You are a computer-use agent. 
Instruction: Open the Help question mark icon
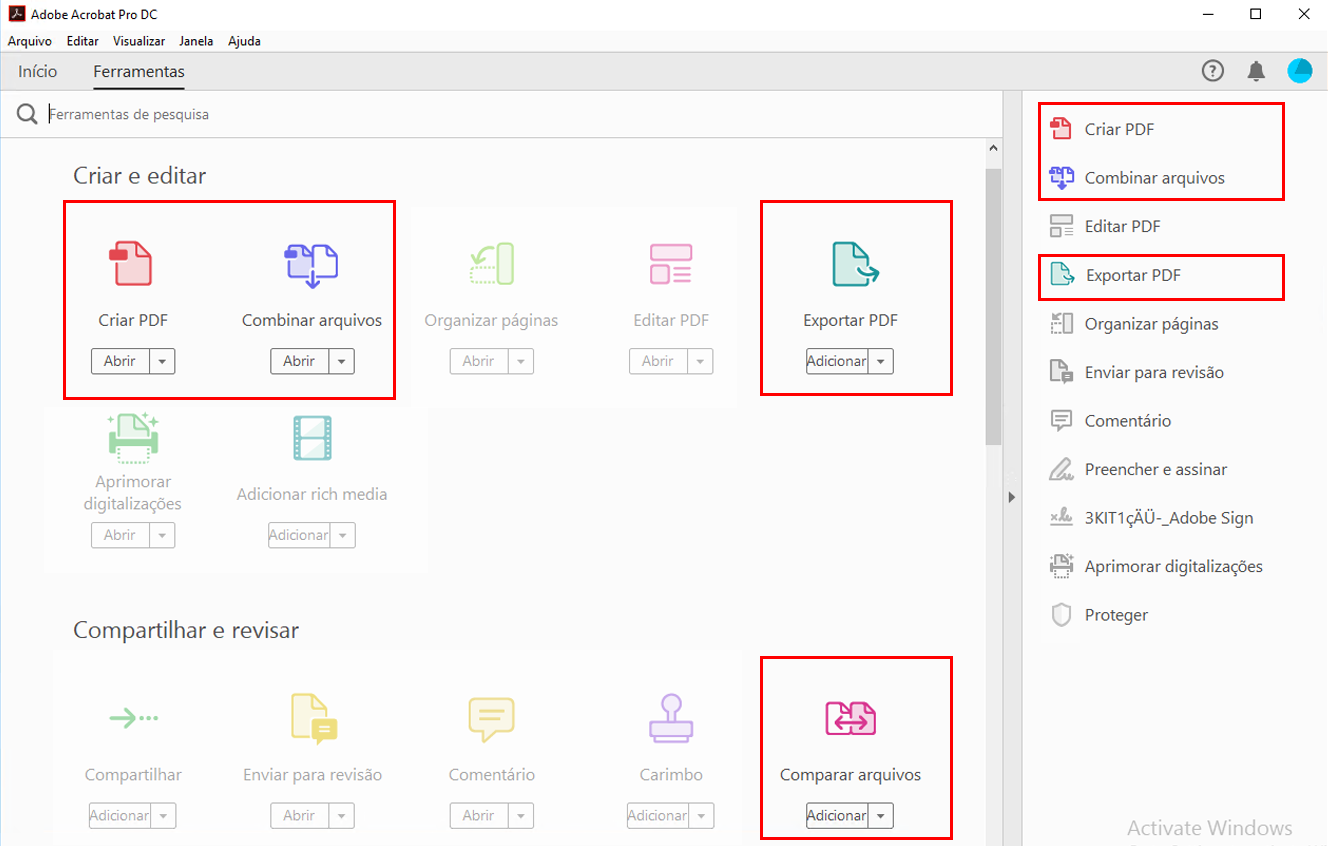point(1213,71)
